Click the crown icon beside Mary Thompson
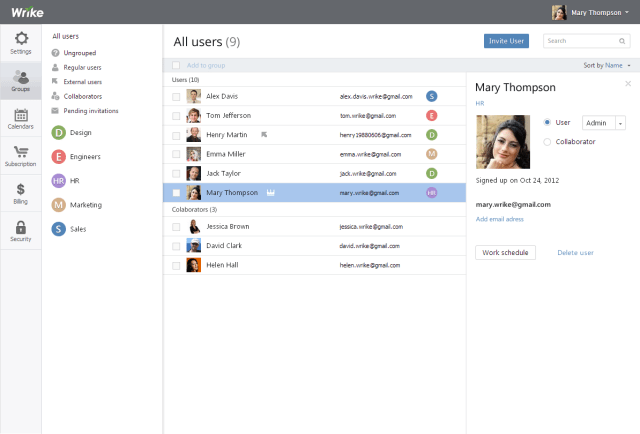Viewport: 640px width, 434px height. click(x=271, y=192)
